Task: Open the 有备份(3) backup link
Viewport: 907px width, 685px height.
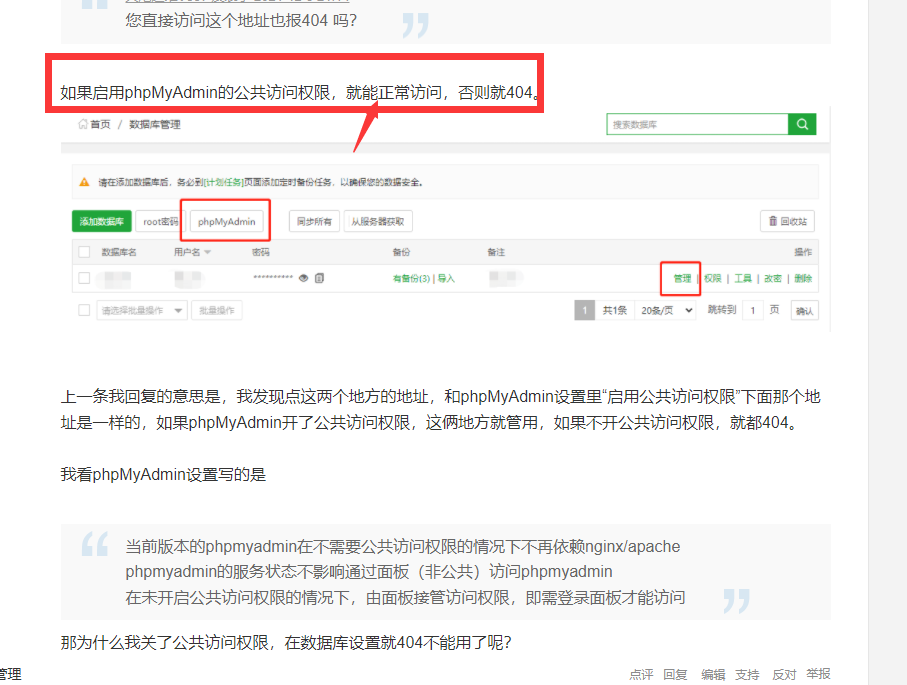Action: coord(411,278)
